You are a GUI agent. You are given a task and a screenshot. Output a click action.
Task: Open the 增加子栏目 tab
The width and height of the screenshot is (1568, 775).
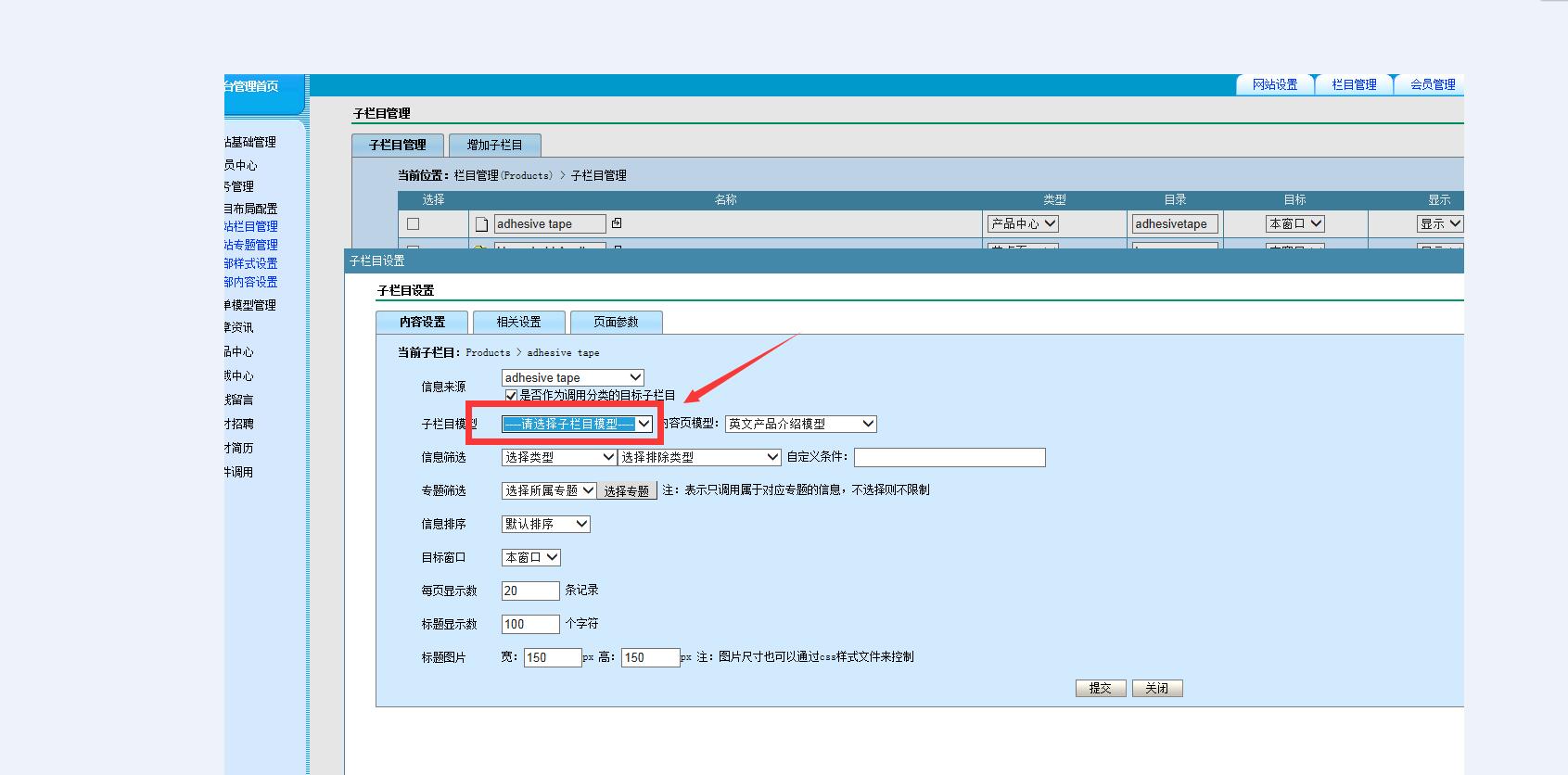494,145
